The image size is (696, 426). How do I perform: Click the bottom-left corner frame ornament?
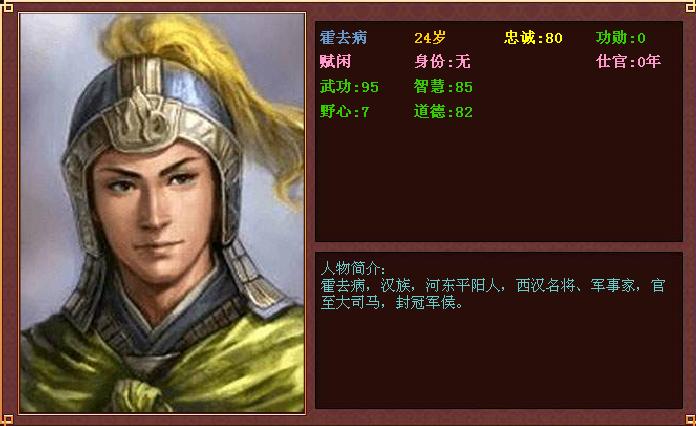click(x=7, y=419)
